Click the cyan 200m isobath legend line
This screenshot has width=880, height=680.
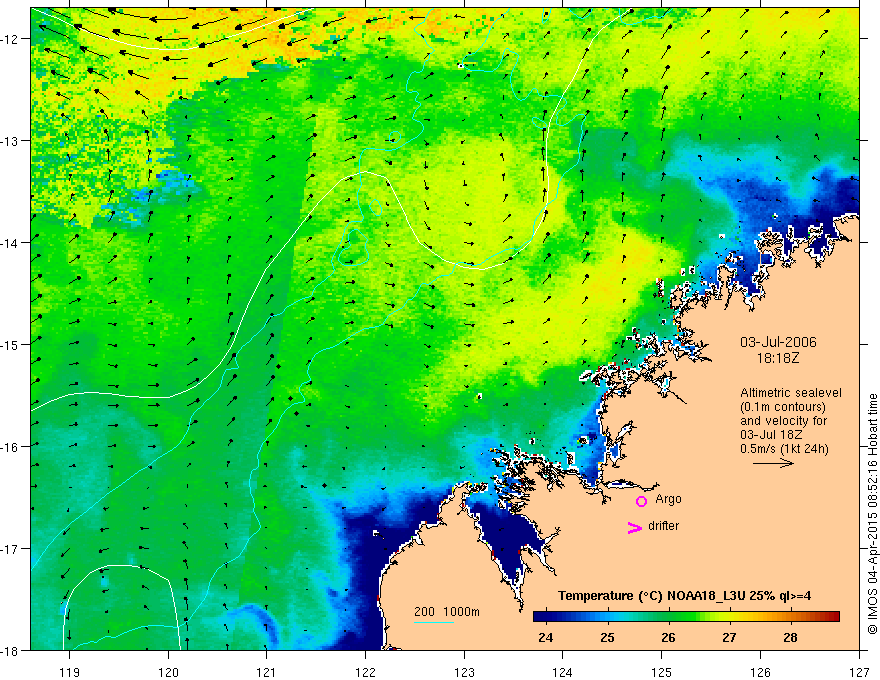tap(433, 622)
